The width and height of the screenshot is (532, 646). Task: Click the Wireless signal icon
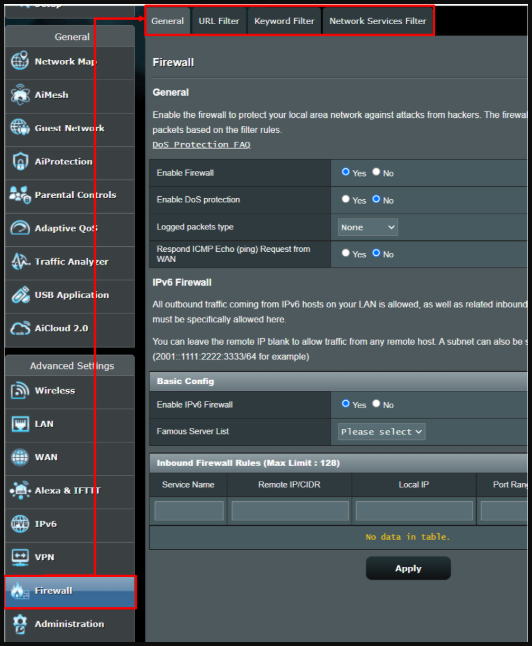(x=20, y=390)
